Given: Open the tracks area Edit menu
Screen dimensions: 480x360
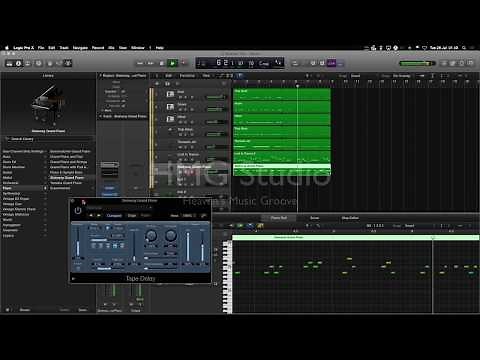Looking at the screenshot, I should pos(169,76).
